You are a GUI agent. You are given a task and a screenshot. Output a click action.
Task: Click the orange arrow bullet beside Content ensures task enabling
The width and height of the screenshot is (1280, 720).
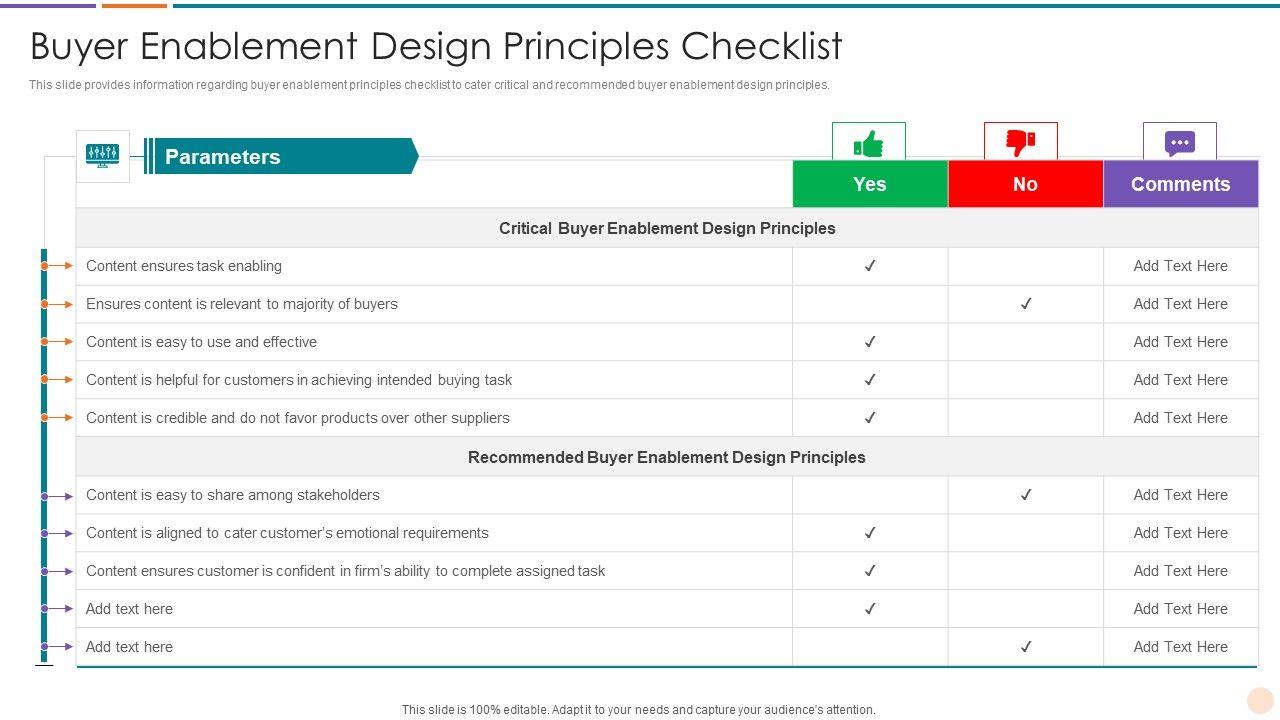click(x=57, y=266)
